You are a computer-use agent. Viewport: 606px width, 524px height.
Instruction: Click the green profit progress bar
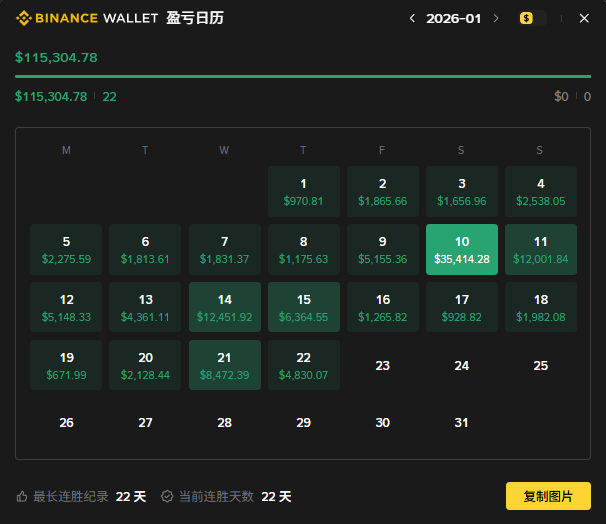coord(303,77)
